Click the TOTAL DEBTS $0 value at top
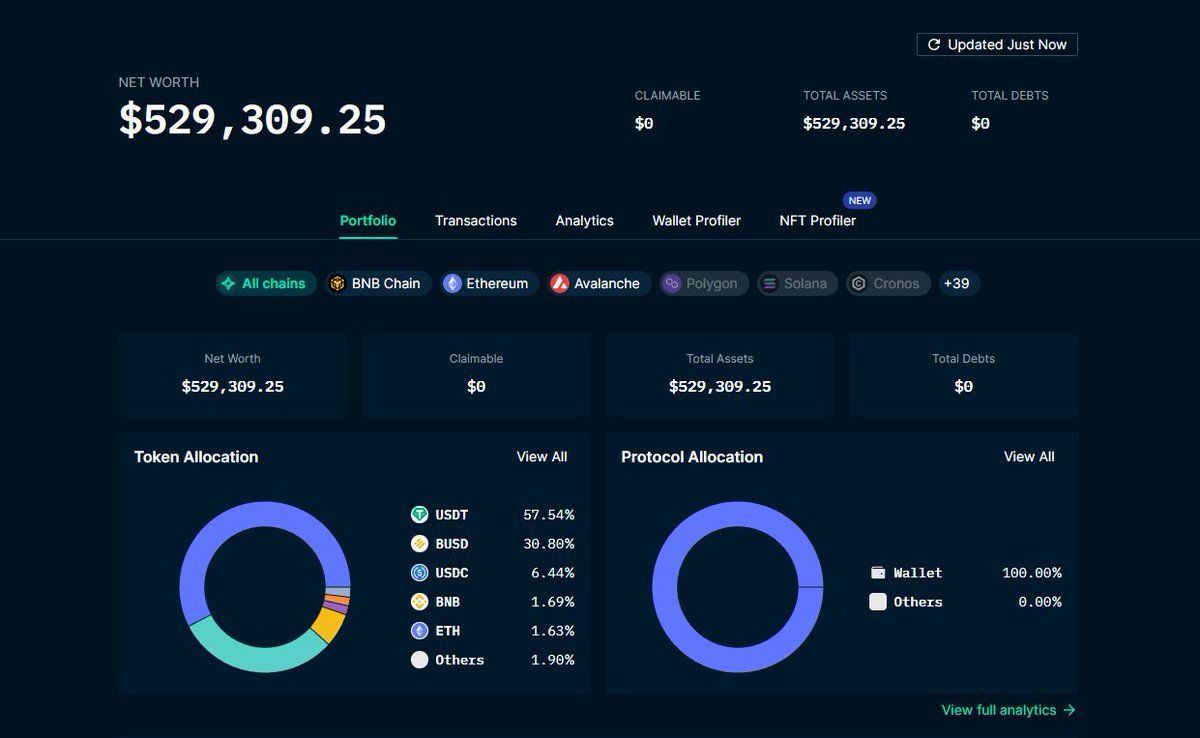 (980, 124)
